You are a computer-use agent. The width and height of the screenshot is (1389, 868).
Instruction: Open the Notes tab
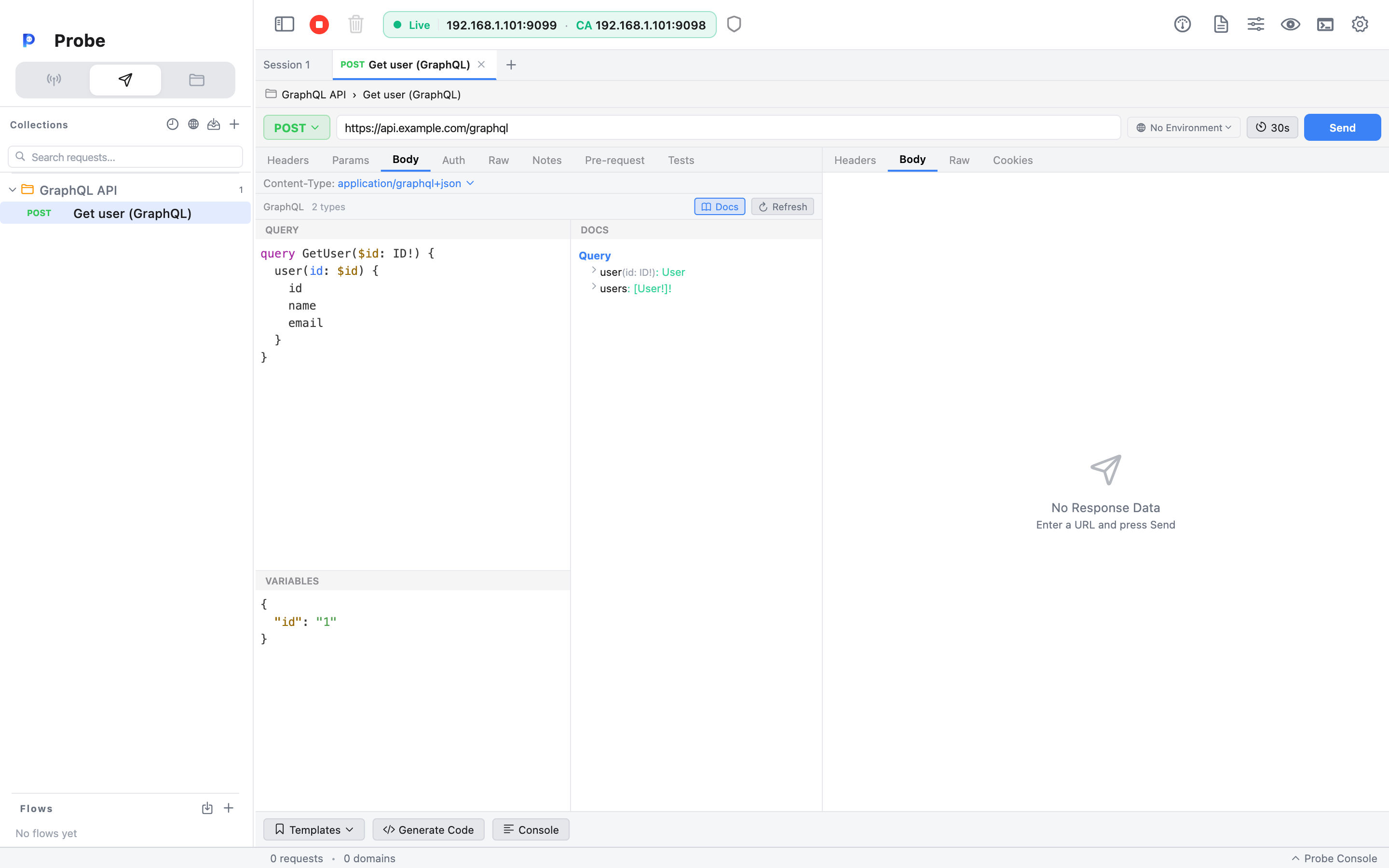pos(546,160)
